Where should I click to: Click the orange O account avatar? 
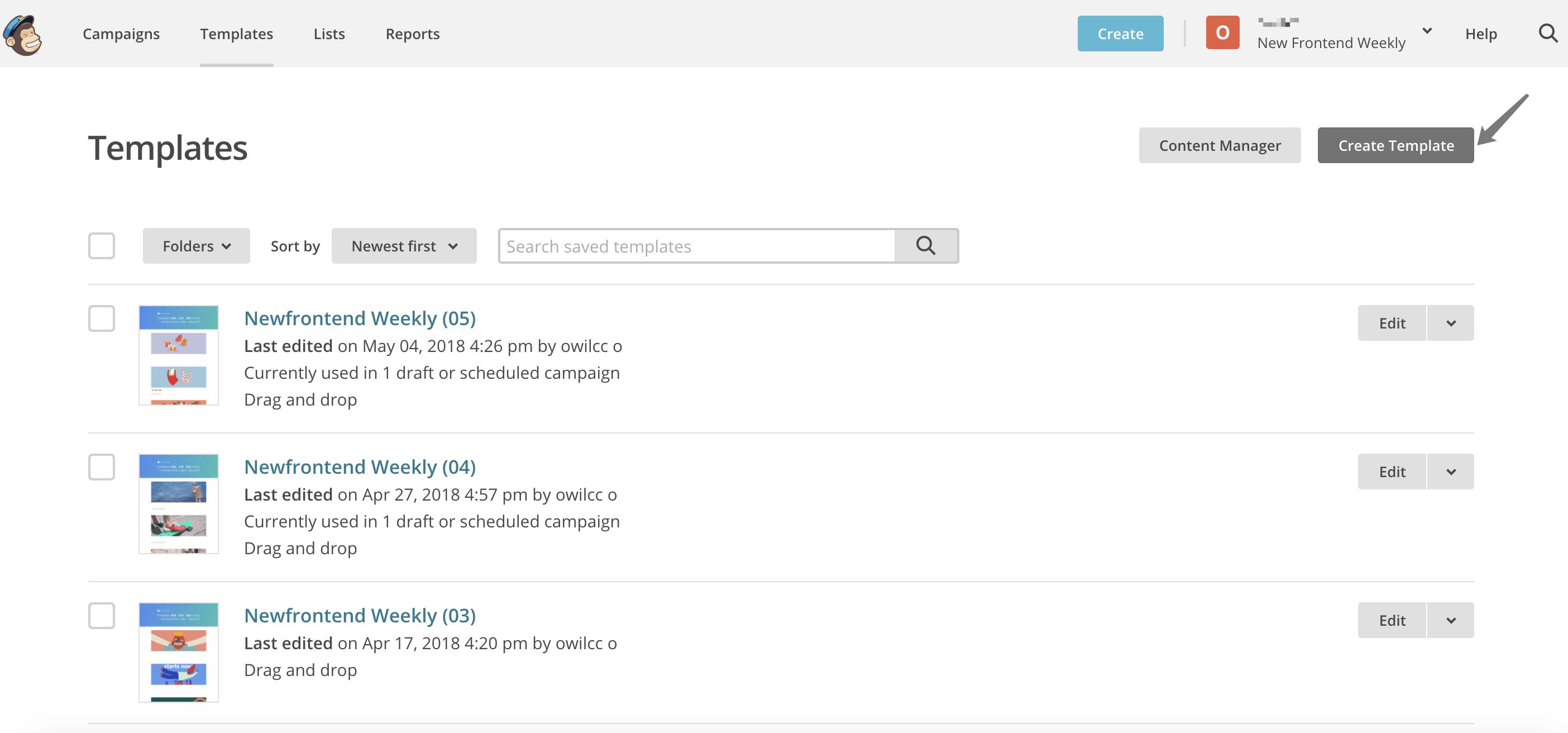click(x=1222, y=33)
